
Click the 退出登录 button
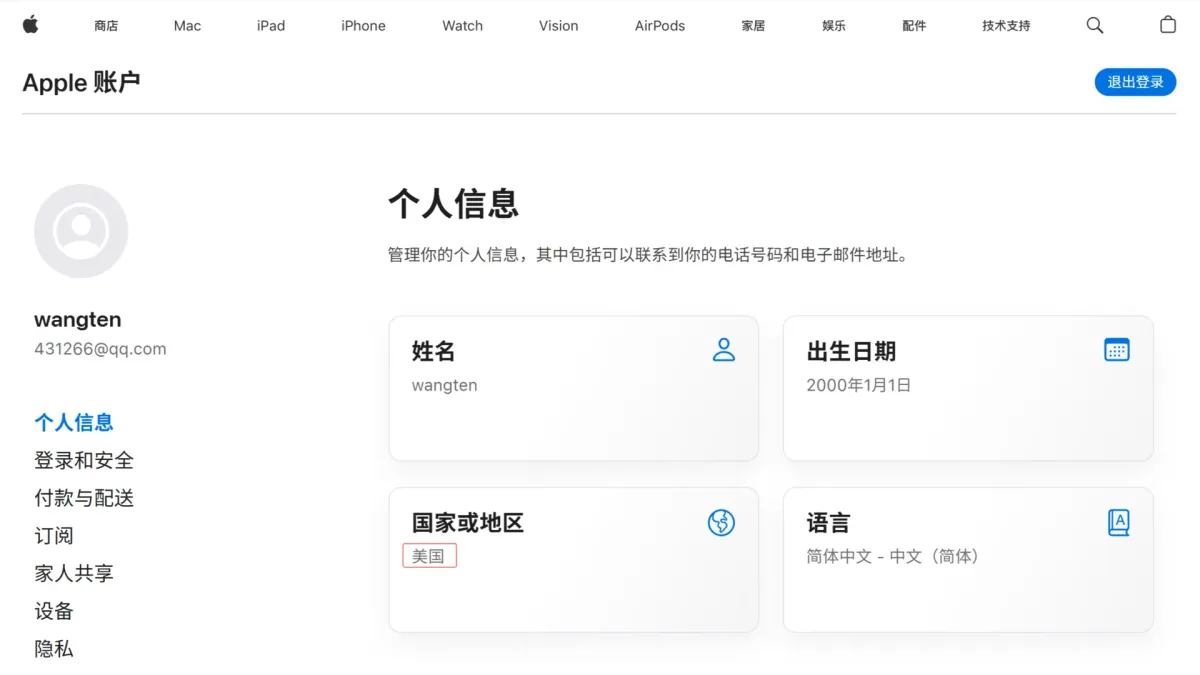click(x=1135, y=82)
